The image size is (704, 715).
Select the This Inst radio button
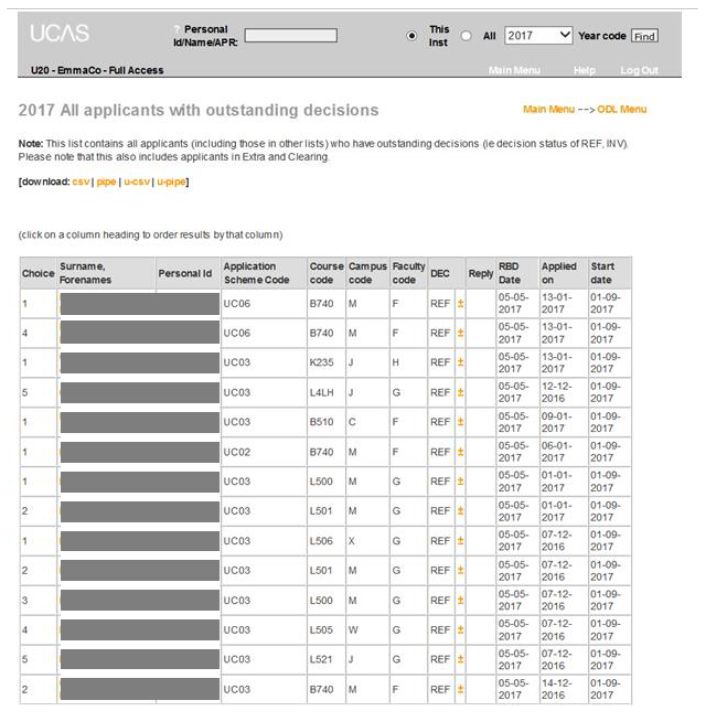[x=411, y=36]
